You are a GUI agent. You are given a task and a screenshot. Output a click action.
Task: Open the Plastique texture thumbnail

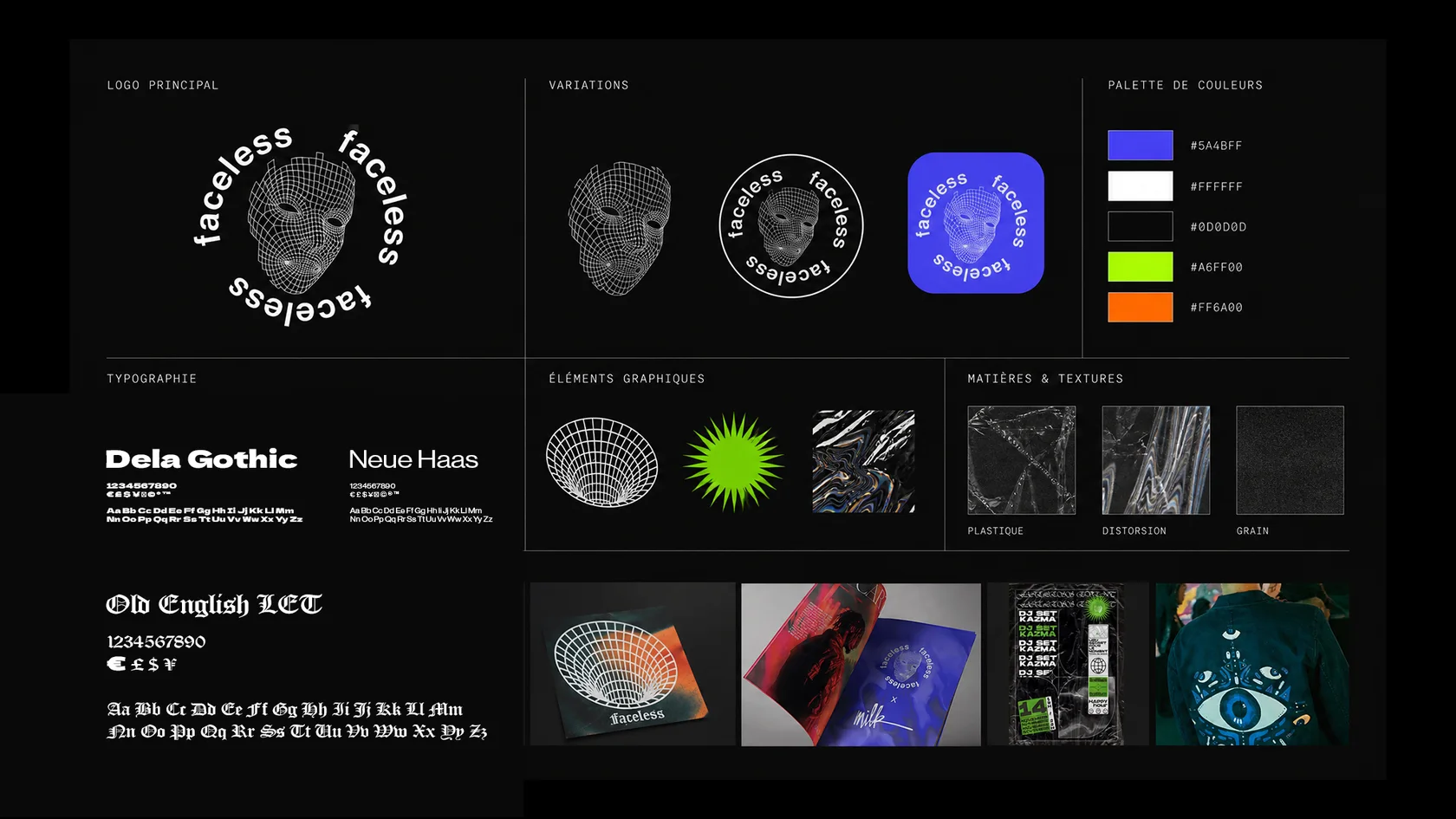coord(1022,460)
